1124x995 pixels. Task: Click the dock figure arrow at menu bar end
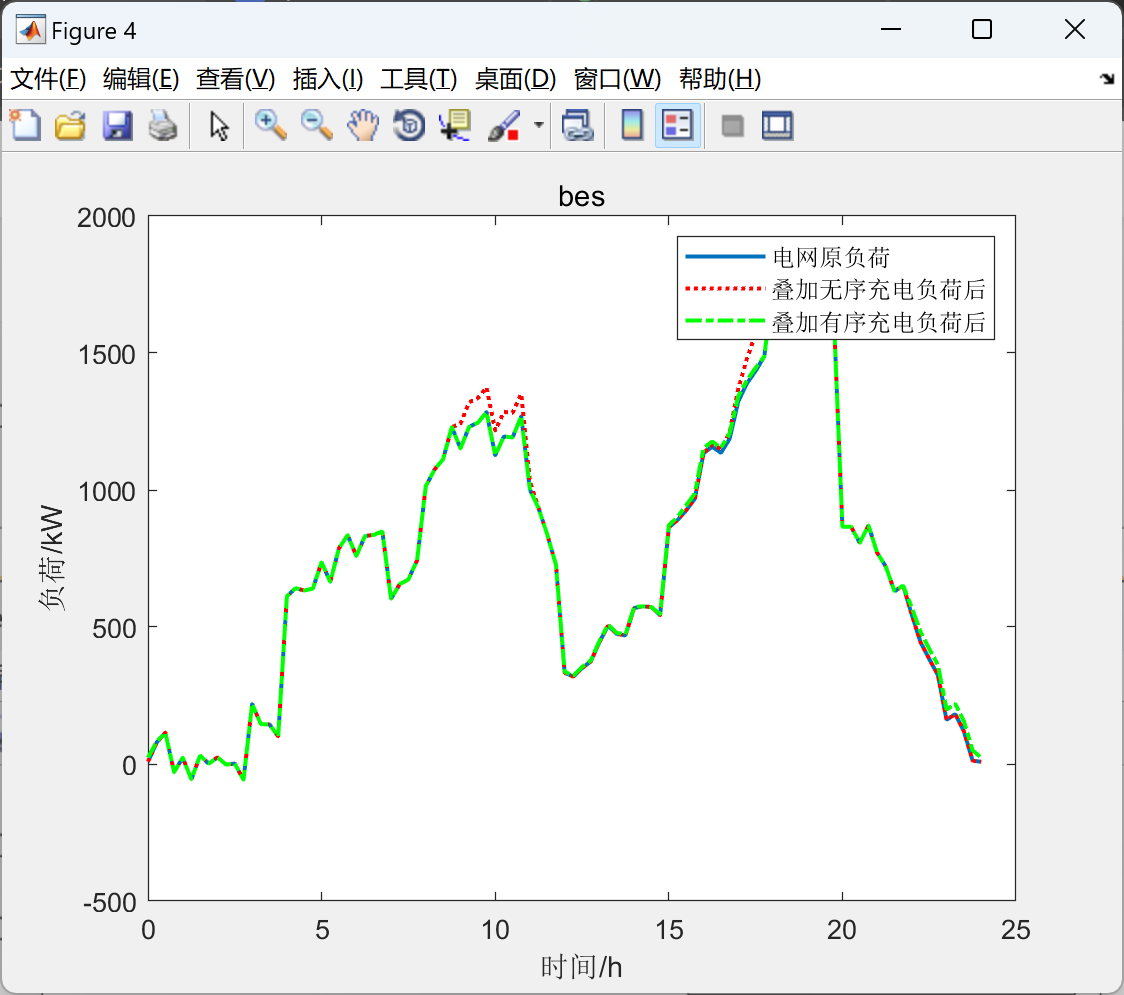(x=1107, y=79)
